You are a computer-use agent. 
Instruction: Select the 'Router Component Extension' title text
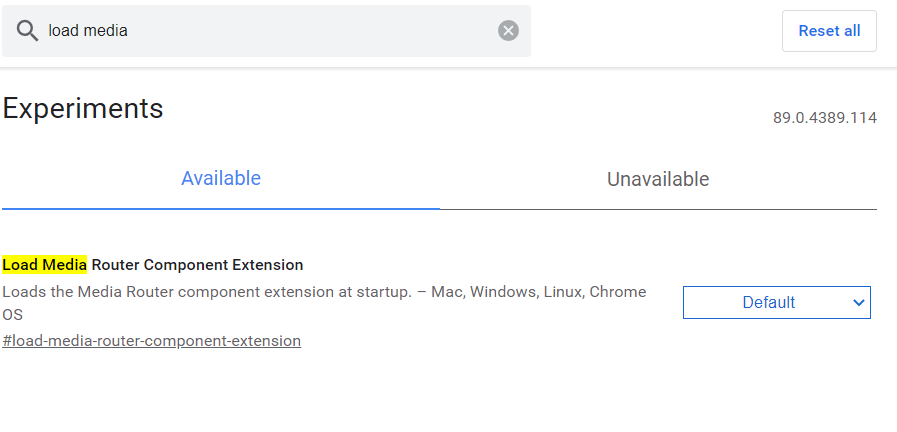coord(197,265)
